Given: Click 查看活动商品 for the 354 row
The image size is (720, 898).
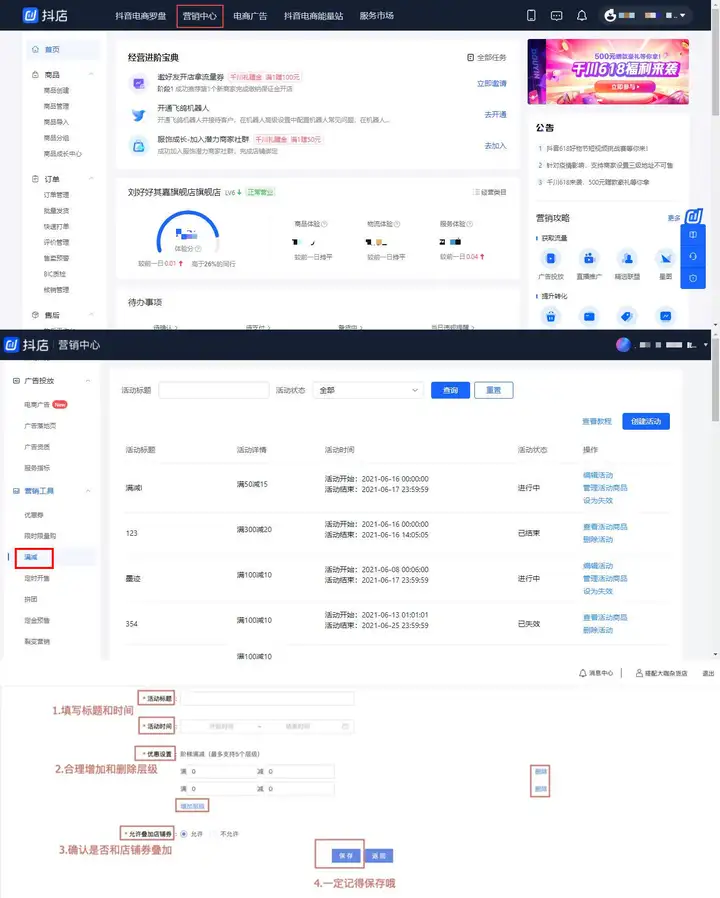Looking at the screenshot, I should coord(605,617).
